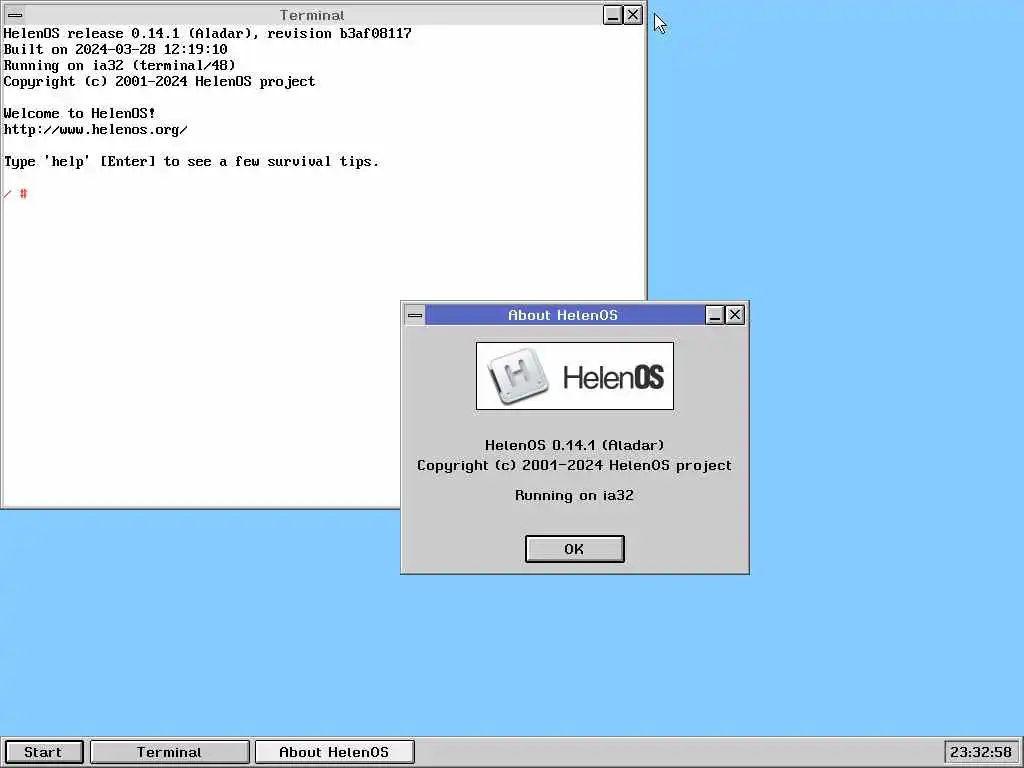Click the terminal prompt line '/ #'
Viewport: 1024px width, 768px height.
[x=16, y=194]
